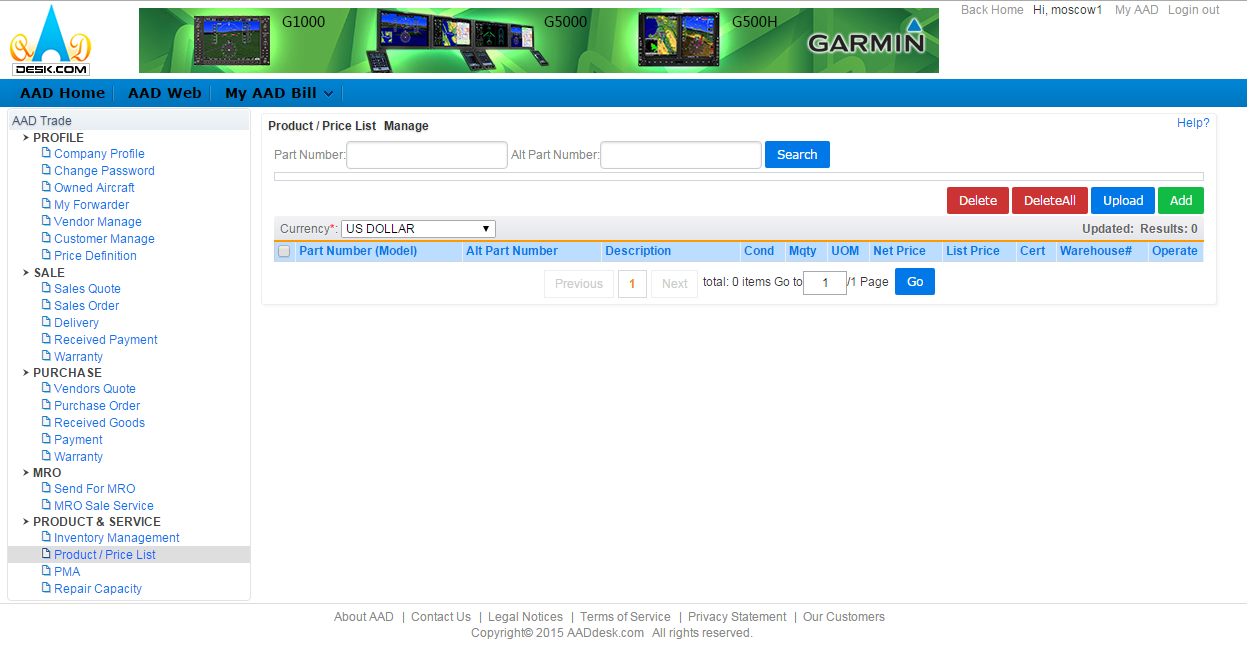Focus the Alt Part Number field
This screenshot has width=1247, height=649.
point(681,155)
